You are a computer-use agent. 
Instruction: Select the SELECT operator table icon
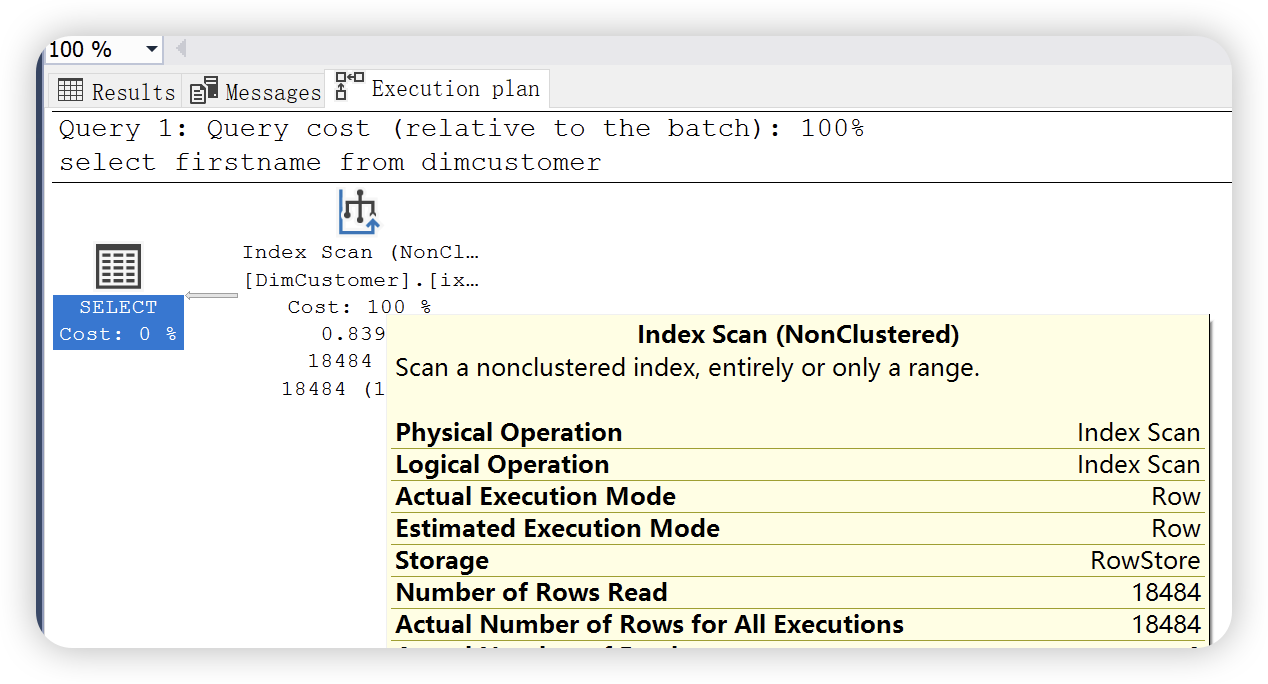(118, 267)
